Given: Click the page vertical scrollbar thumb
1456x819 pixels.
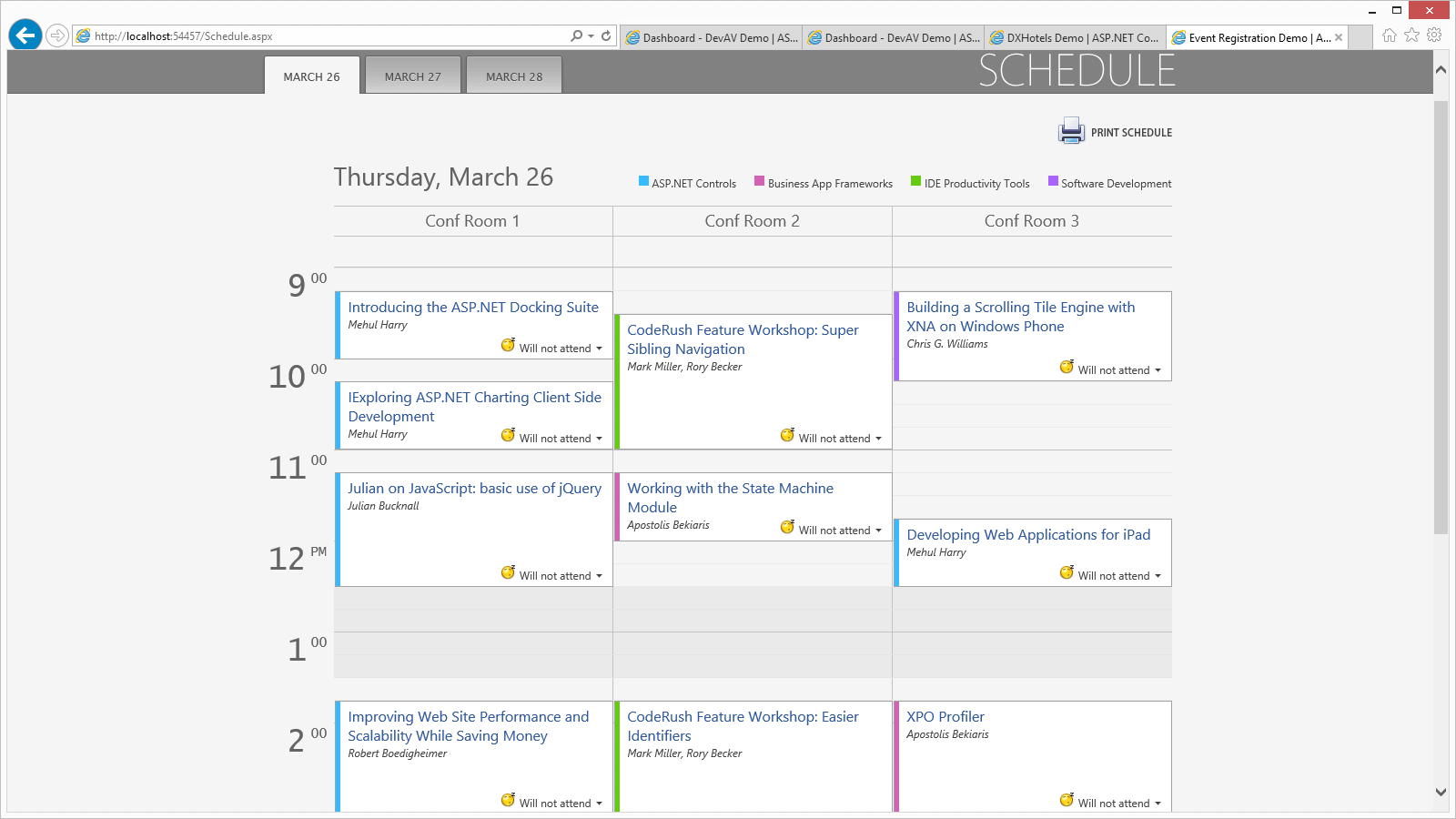Looking at the screenshot, I should click(x=1441, y=317).
